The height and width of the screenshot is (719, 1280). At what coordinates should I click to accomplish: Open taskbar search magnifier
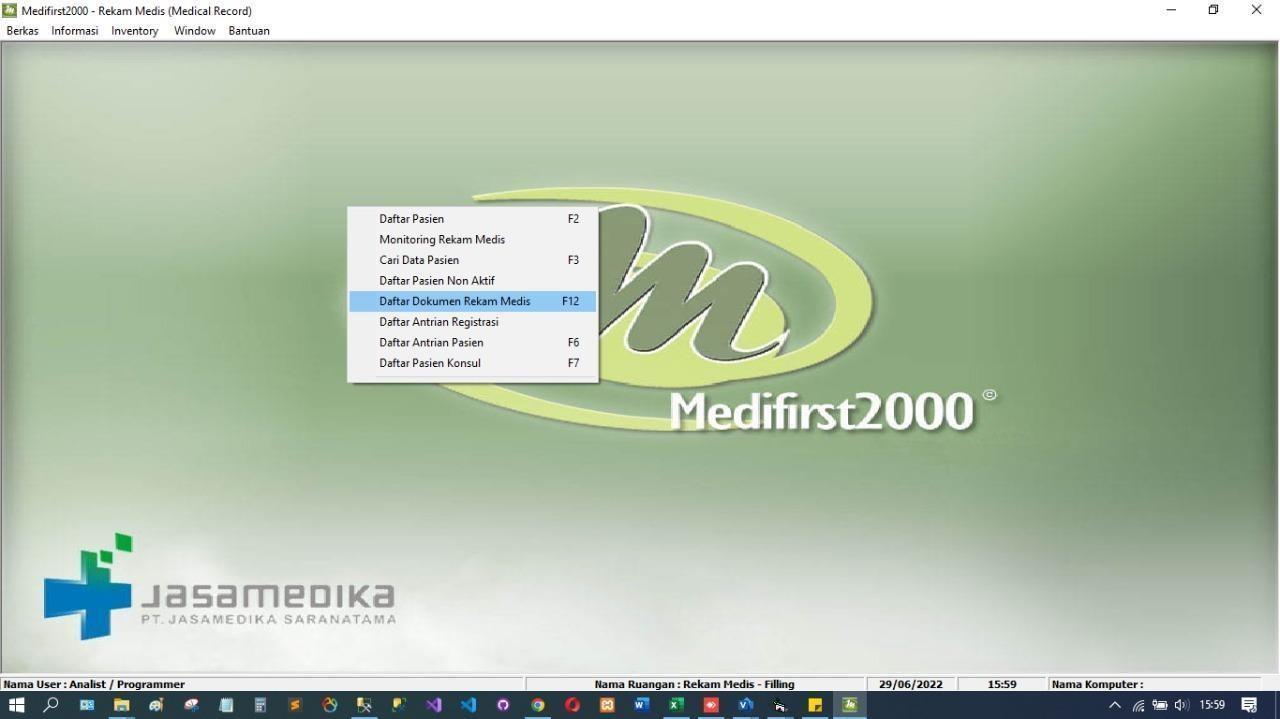click(50, 705)
